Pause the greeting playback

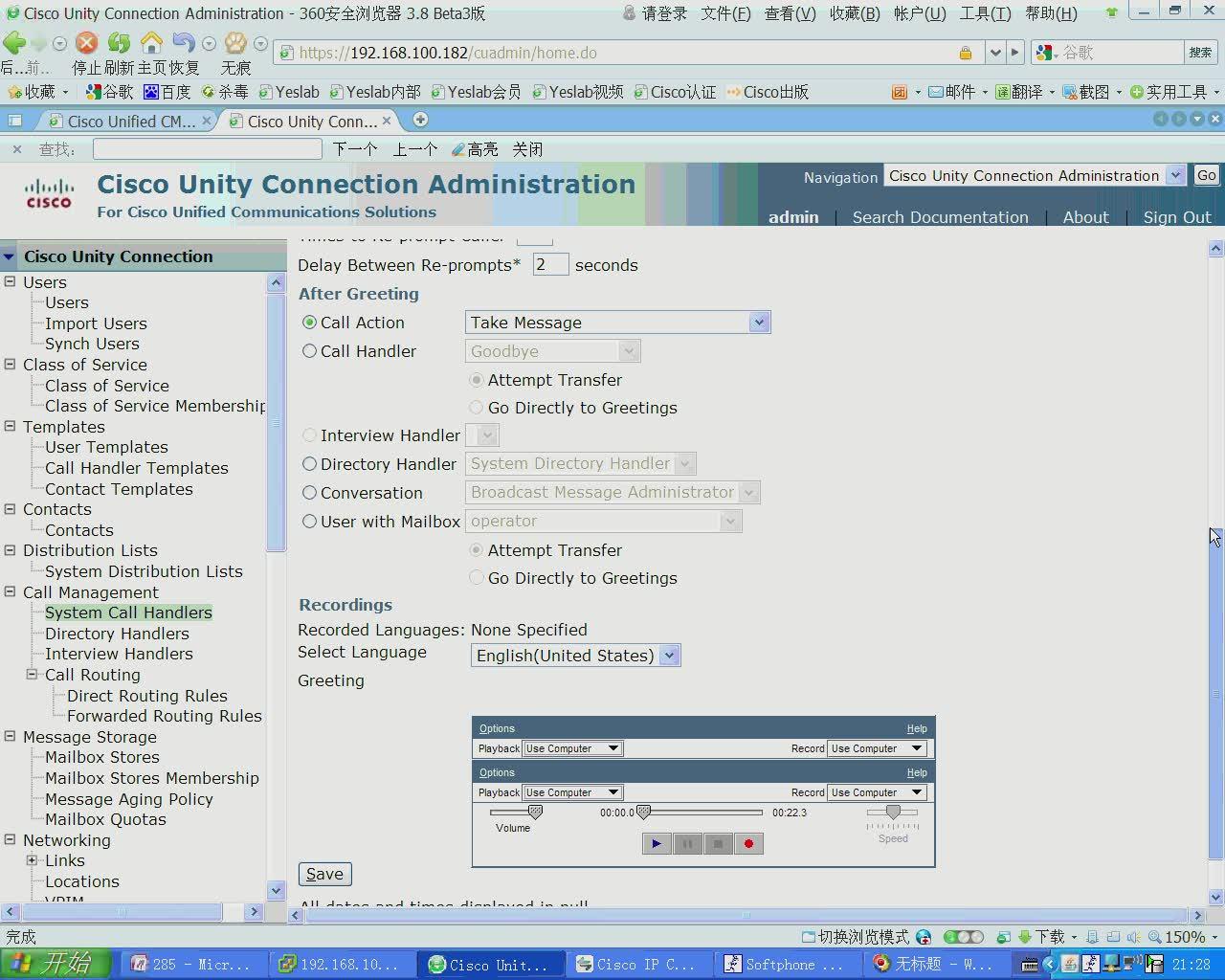(687, 844)
